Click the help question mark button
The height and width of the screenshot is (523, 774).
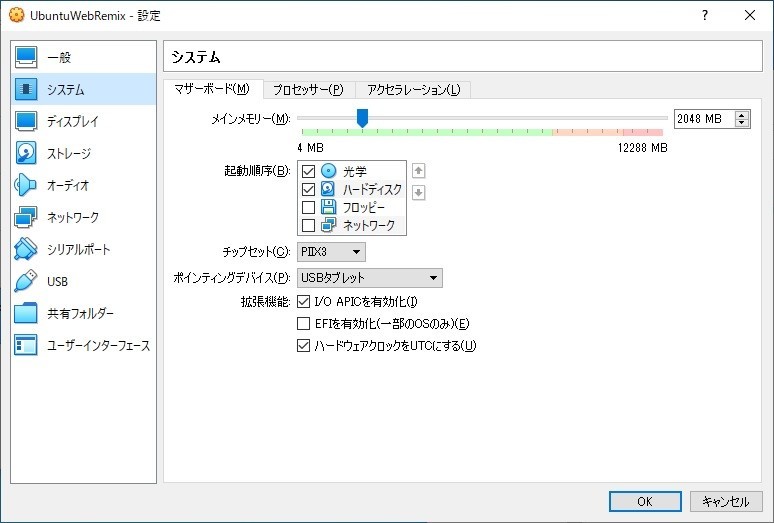pos(705,15)
